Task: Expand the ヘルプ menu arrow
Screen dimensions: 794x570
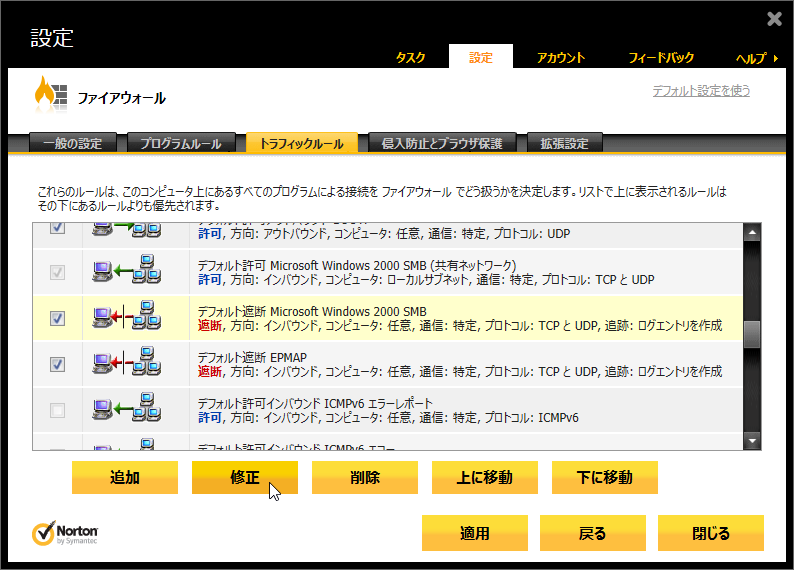Action: tap(777, 58)
